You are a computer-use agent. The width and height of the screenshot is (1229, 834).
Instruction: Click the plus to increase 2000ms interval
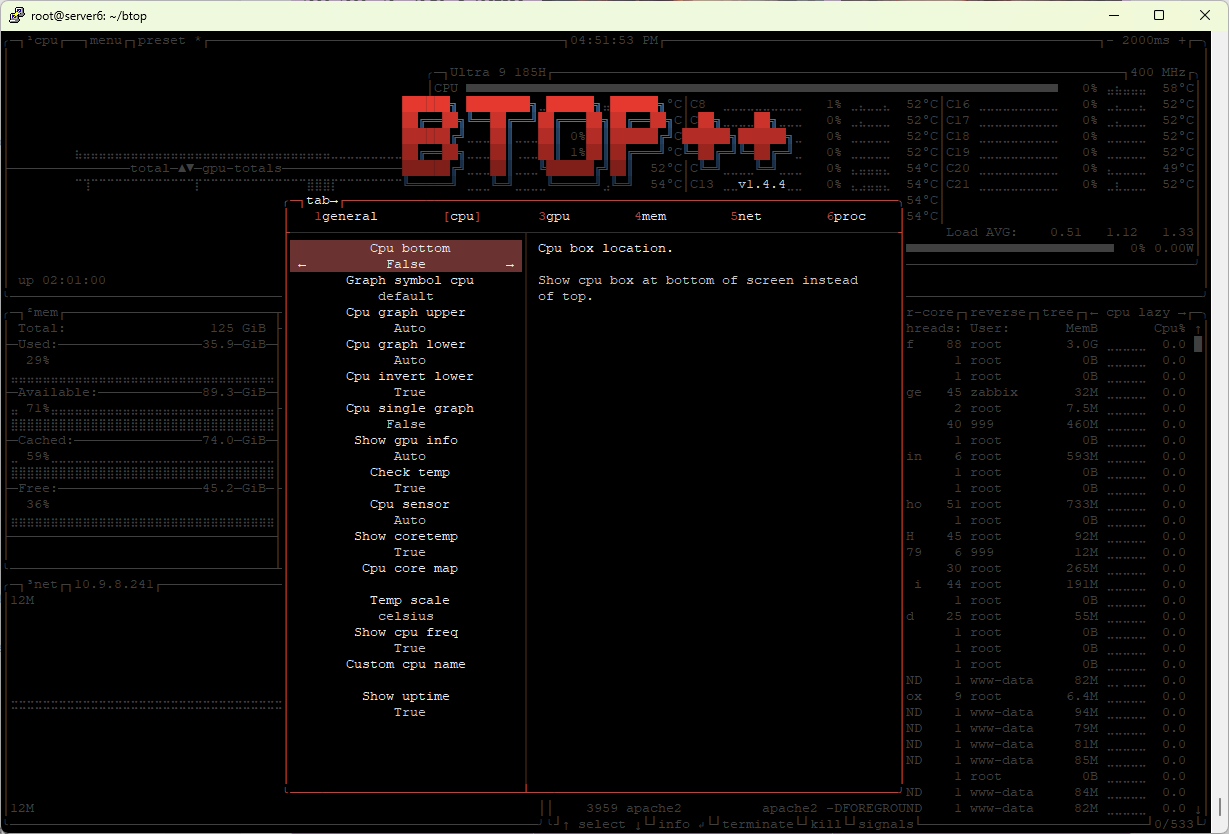(1182, 41)
